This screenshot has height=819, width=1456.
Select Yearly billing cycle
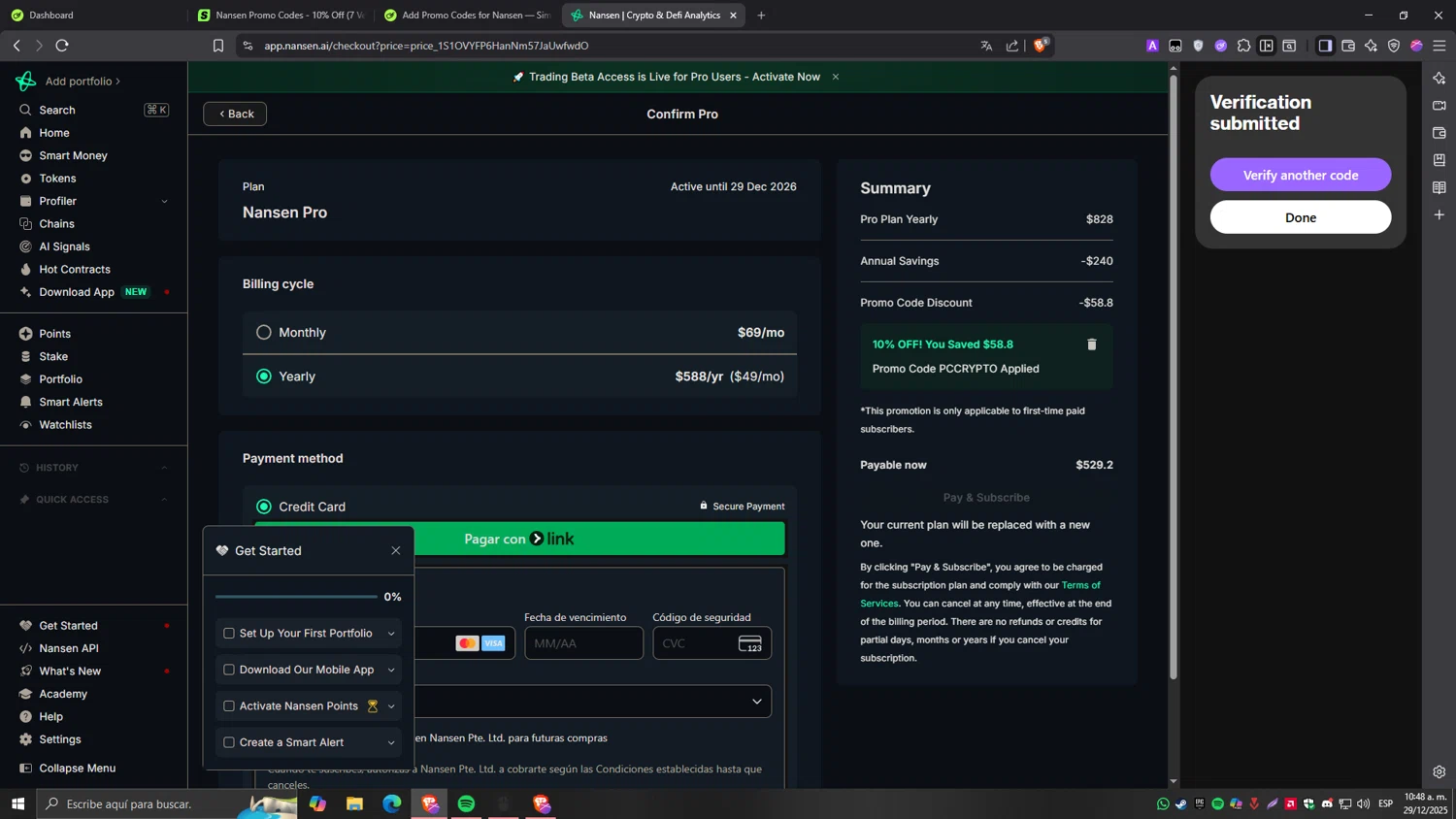point(263,377)
